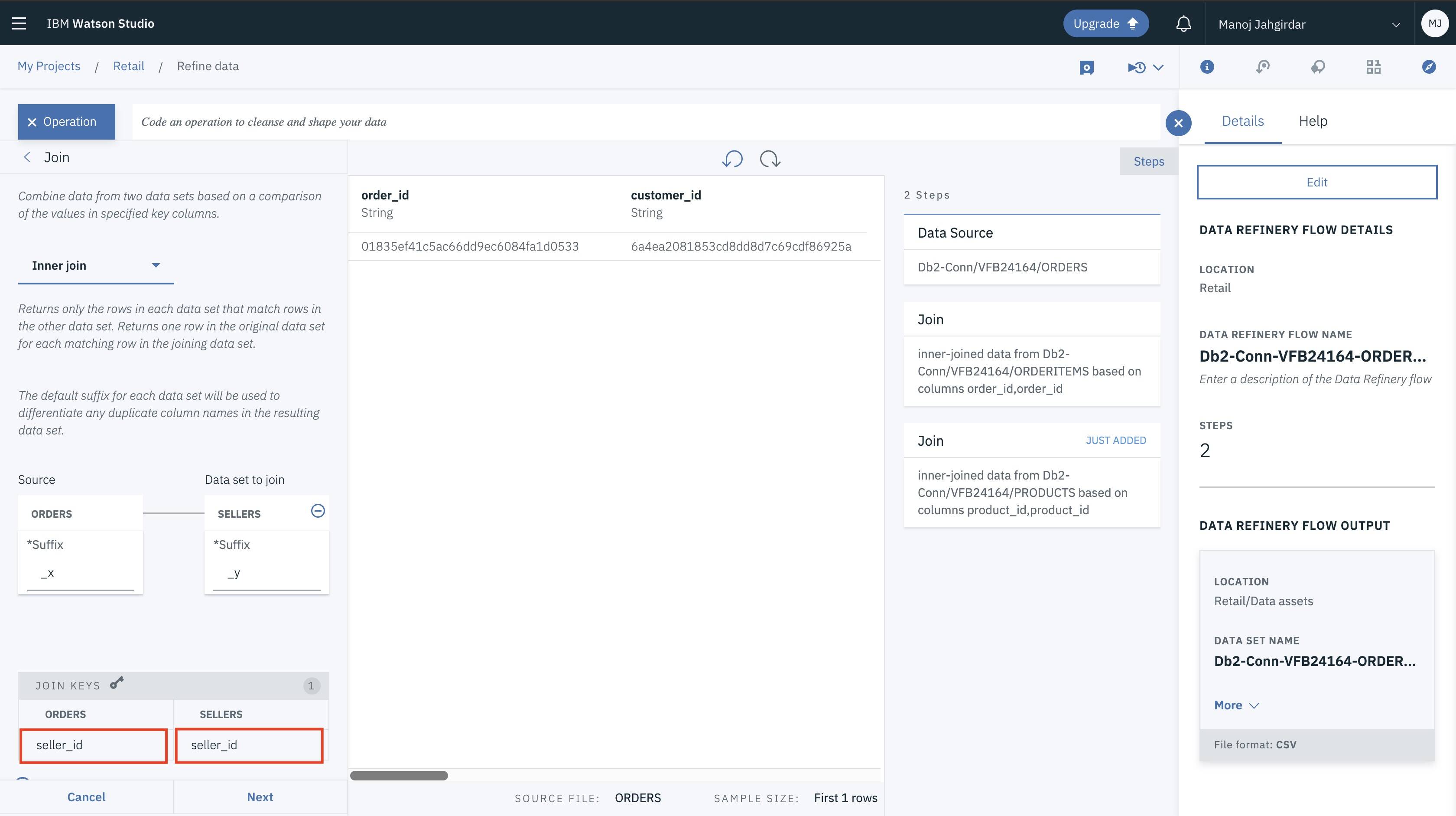Click the ORDERS source file label
This screenshot has height=816, width=1456.
coord(637,798)
